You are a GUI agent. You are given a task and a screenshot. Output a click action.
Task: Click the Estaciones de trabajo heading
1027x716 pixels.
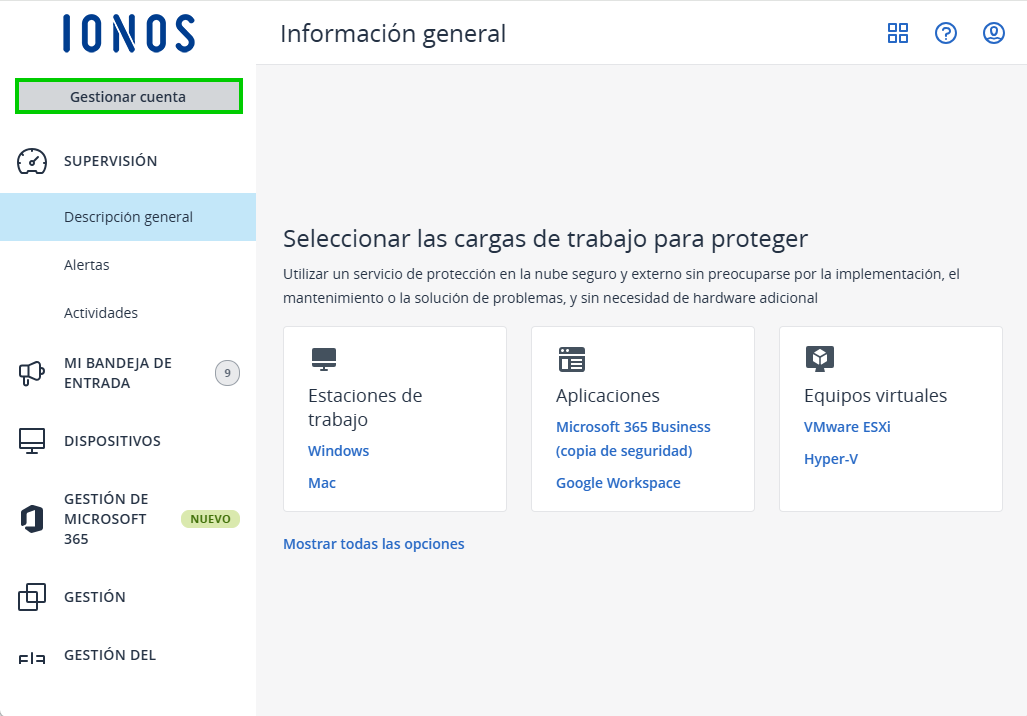pos(365,407)
